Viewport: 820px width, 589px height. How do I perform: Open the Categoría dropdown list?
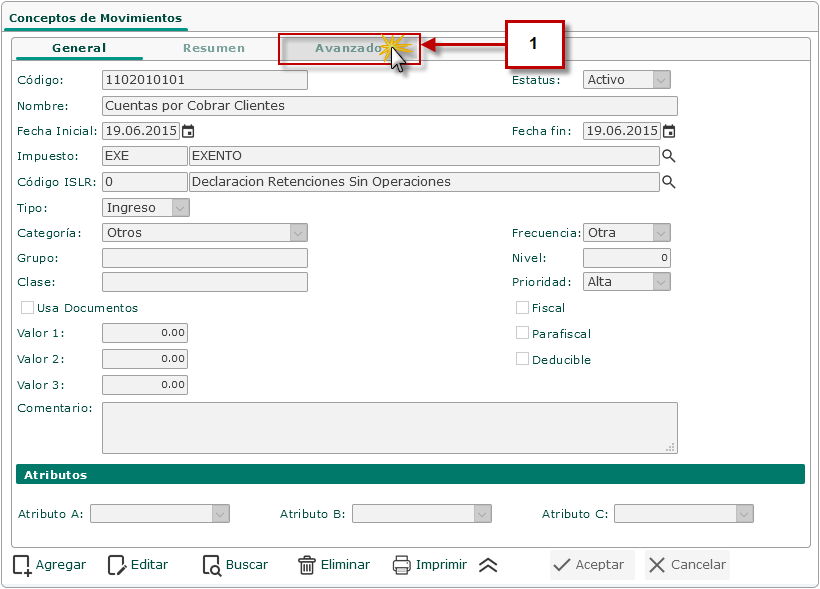(x=297, y=233)
